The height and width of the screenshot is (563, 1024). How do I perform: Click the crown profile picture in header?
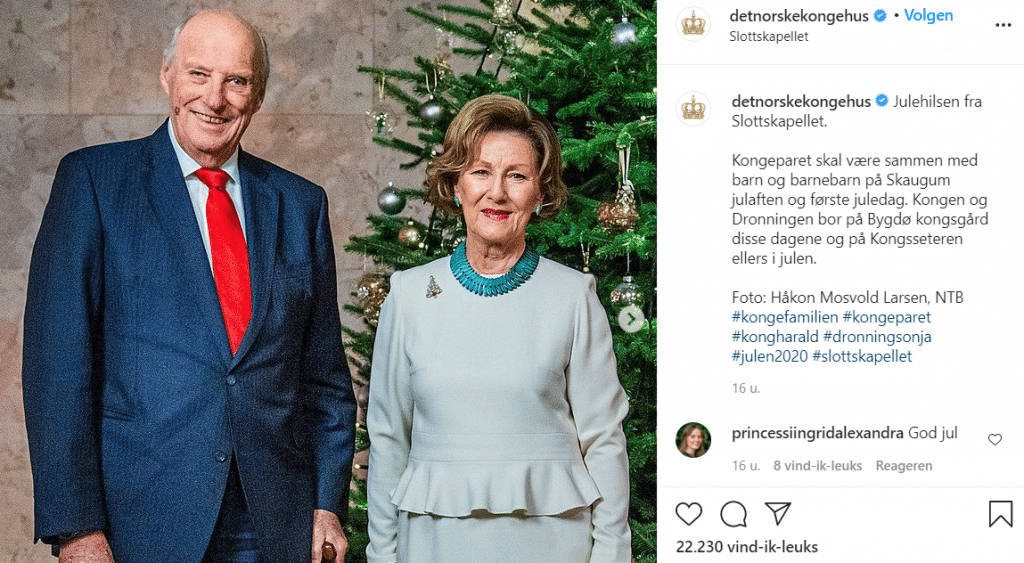(x=693, y=25)
